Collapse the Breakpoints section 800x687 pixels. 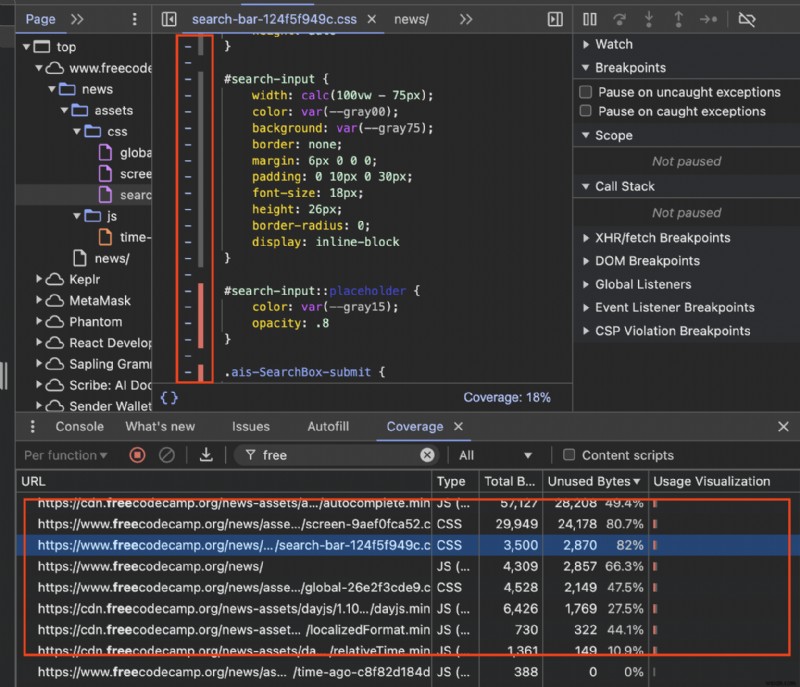586,68
